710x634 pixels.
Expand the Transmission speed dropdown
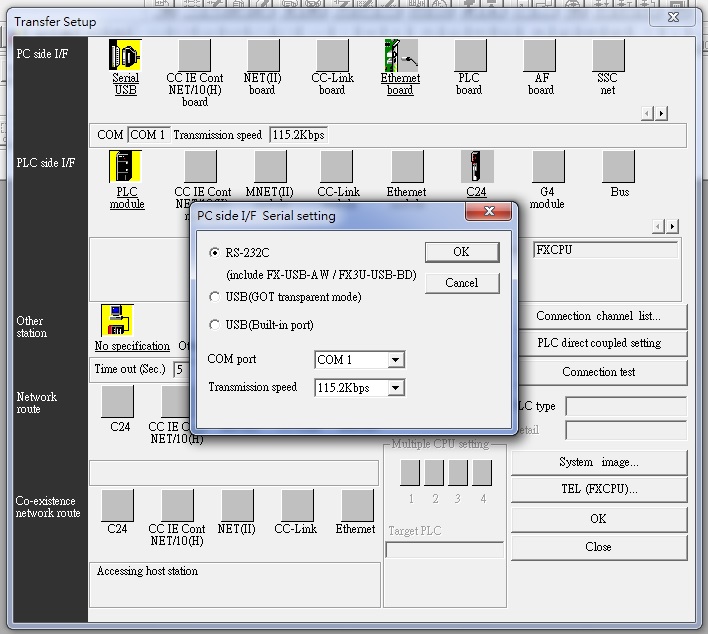(396, 388)
